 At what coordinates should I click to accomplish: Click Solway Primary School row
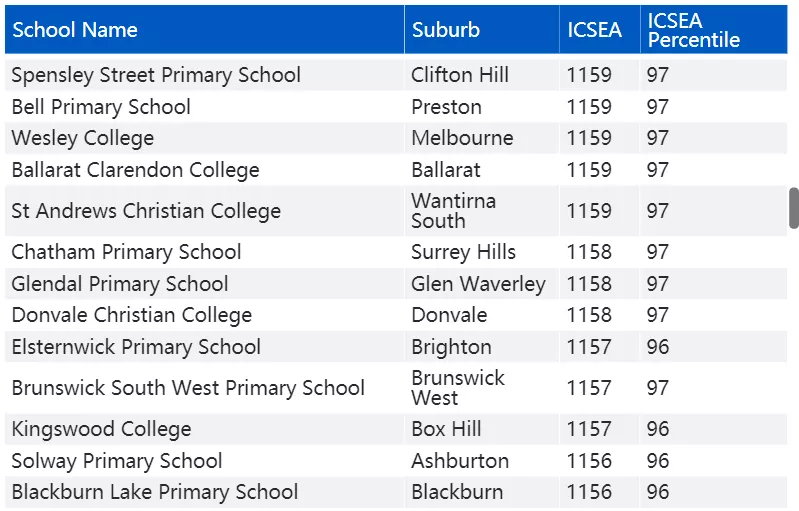click(396, 461)
